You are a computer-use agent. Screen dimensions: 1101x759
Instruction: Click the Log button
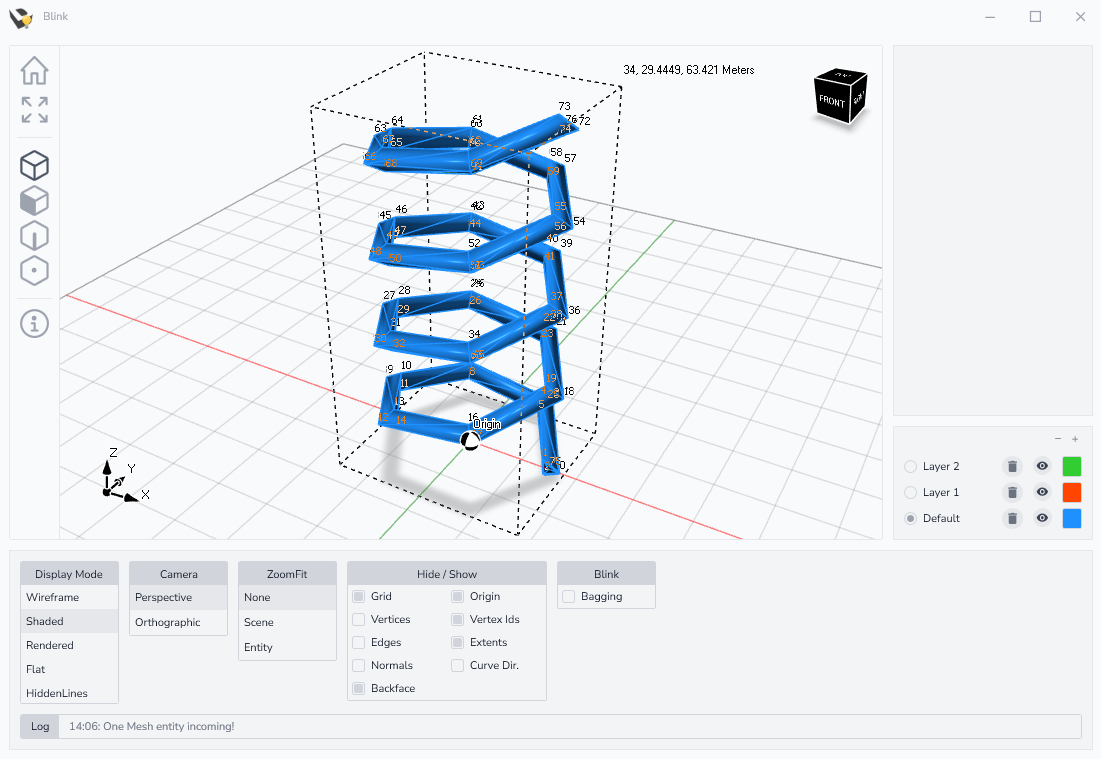tap(40, 726)
